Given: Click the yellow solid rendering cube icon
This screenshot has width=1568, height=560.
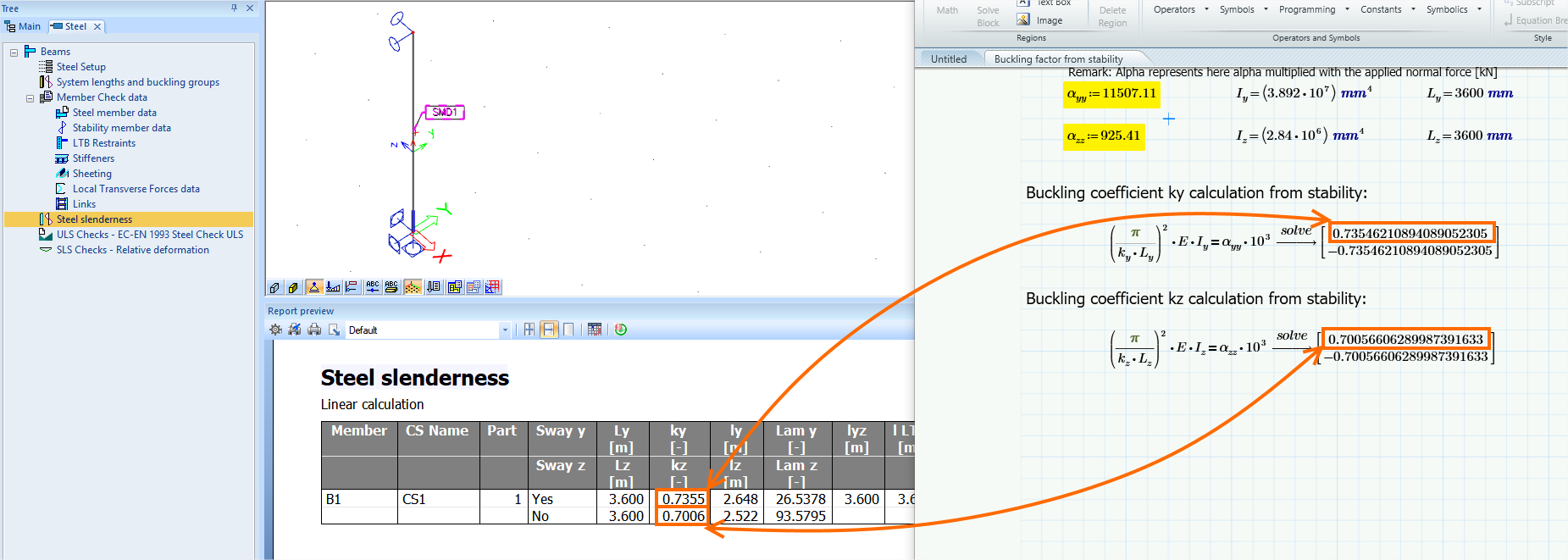Looking at the screenshot, I should (x=293, y=287).
